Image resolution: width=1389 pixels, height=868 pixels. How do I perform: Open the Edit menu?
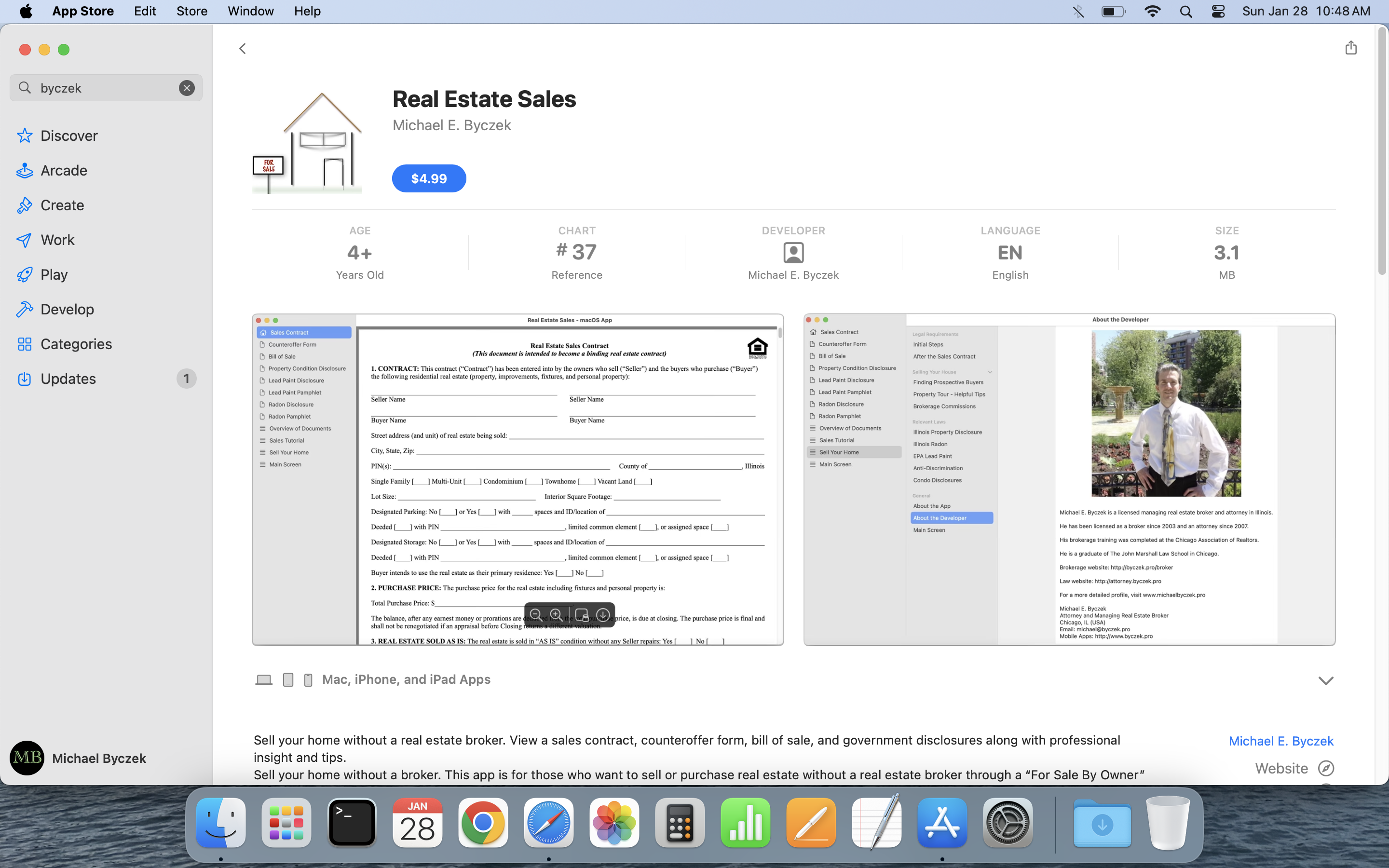(x=145, y=11)
